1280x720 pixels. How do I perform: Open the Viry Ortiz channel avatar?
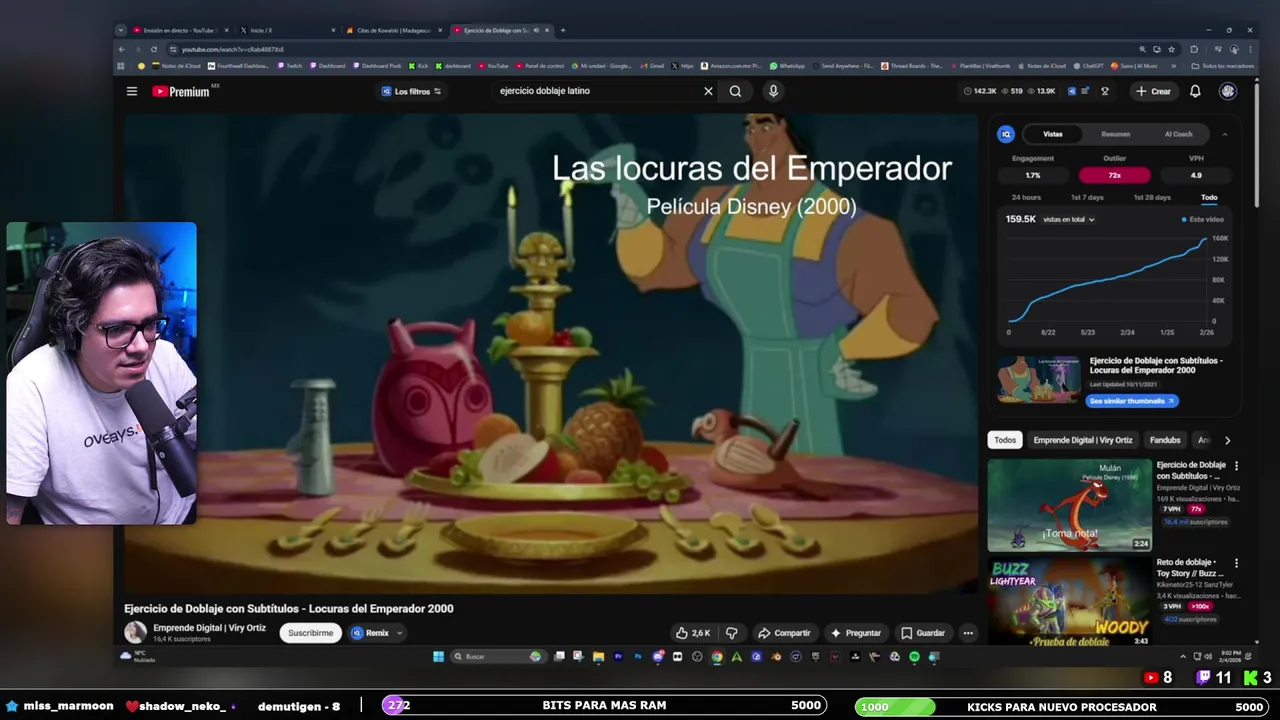(135, 632)
